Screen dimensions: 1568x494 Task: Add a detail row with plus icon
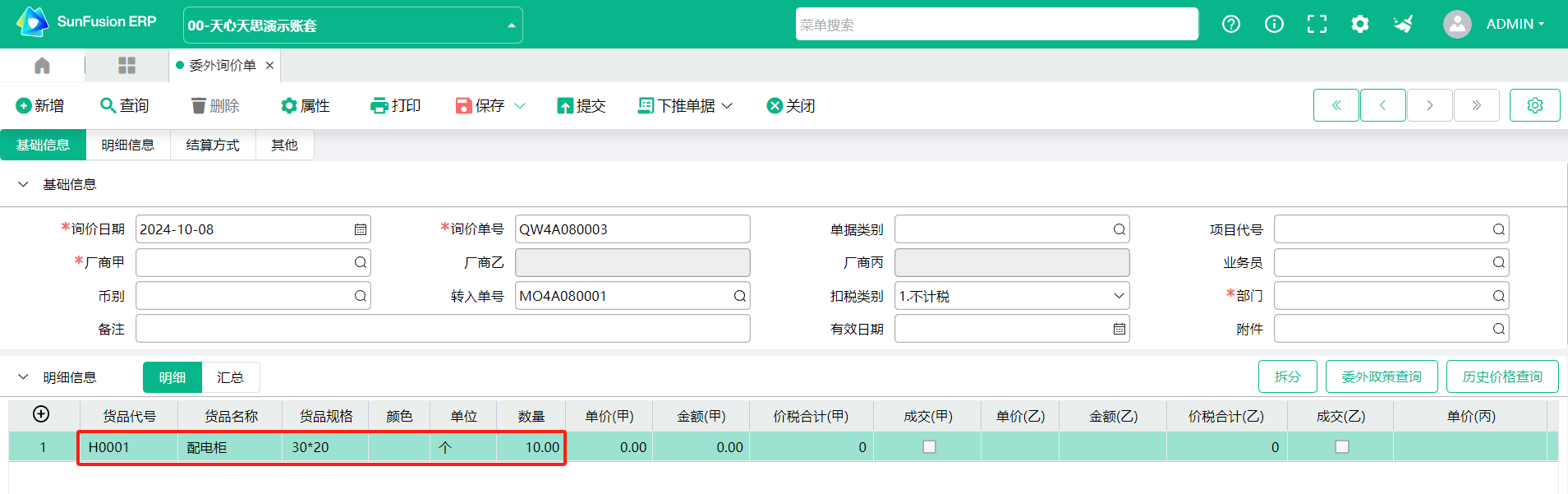[x=41, y=414]
